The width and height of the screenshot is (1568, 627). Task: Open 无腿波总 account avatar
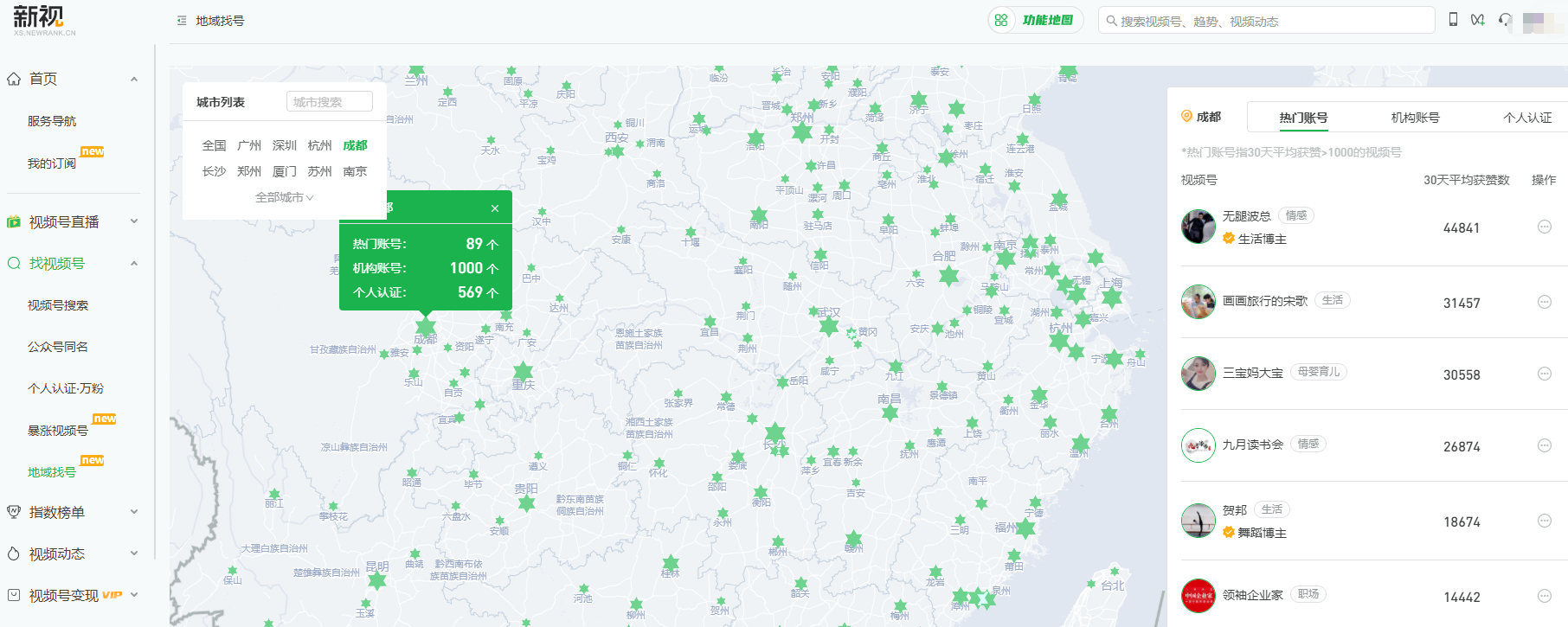(x=1198, y=227)
